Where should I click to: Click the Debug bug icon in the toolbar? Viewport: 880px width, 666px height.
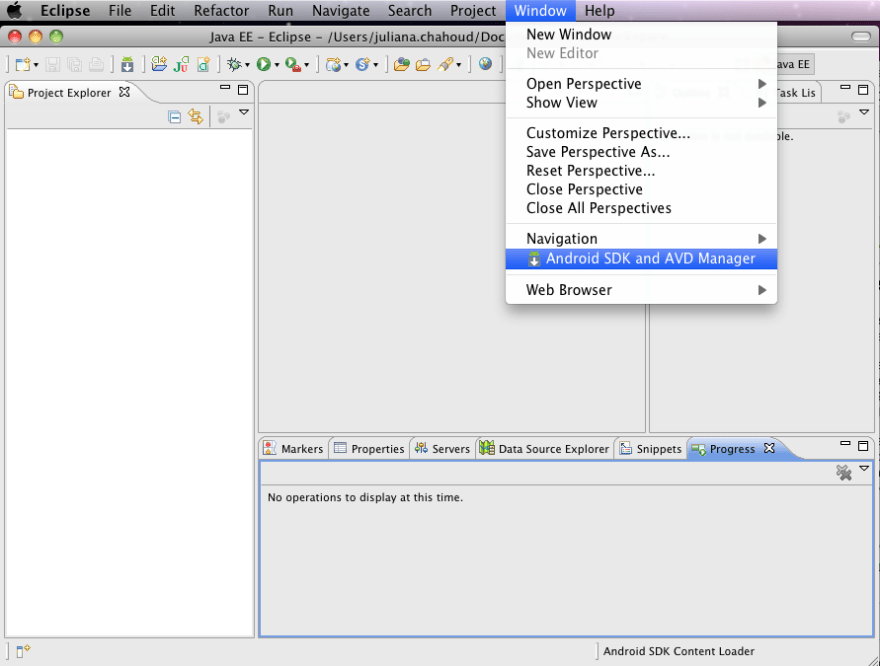click(x=234, y=64)
